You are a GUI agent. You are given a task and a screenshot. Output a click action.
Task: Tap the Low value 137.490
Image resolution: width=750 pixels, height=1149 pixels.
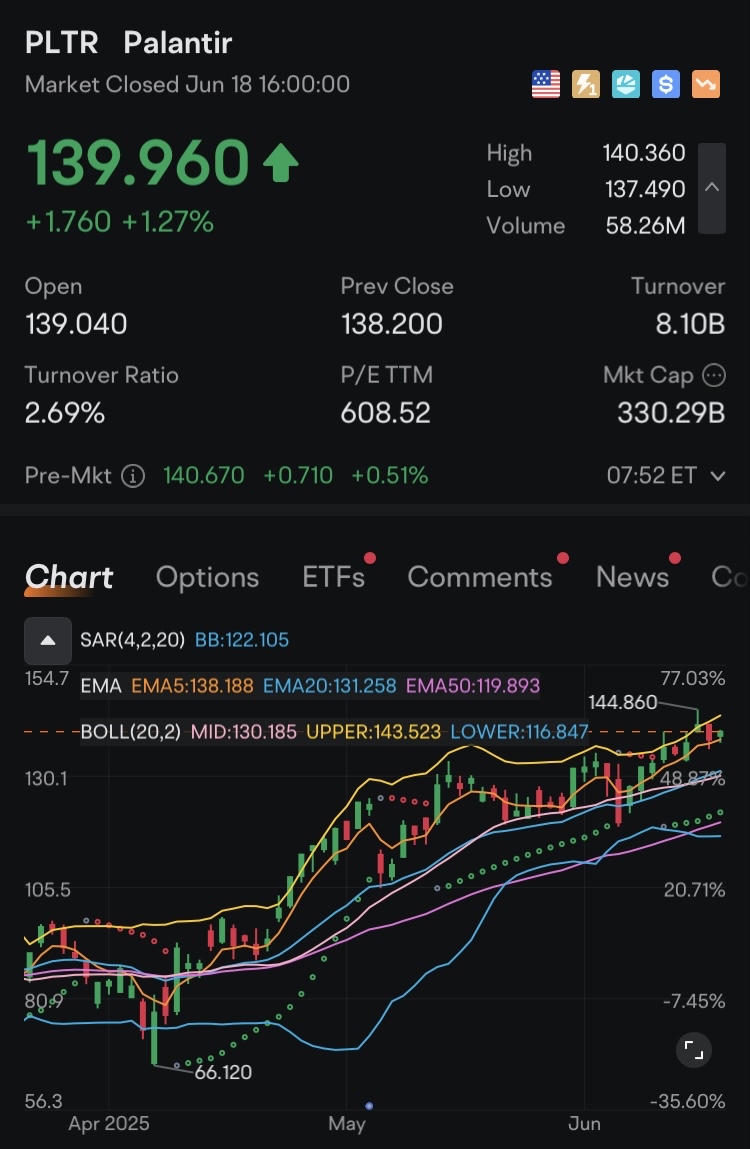click(645, 189)
